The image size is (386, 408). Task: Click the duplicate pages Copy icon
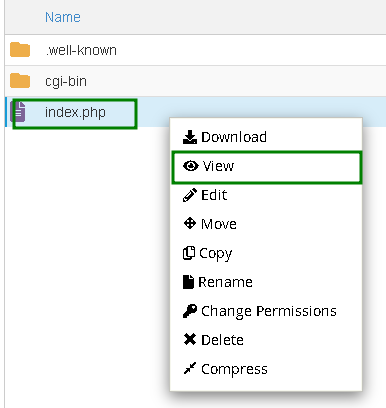(189, 253)
